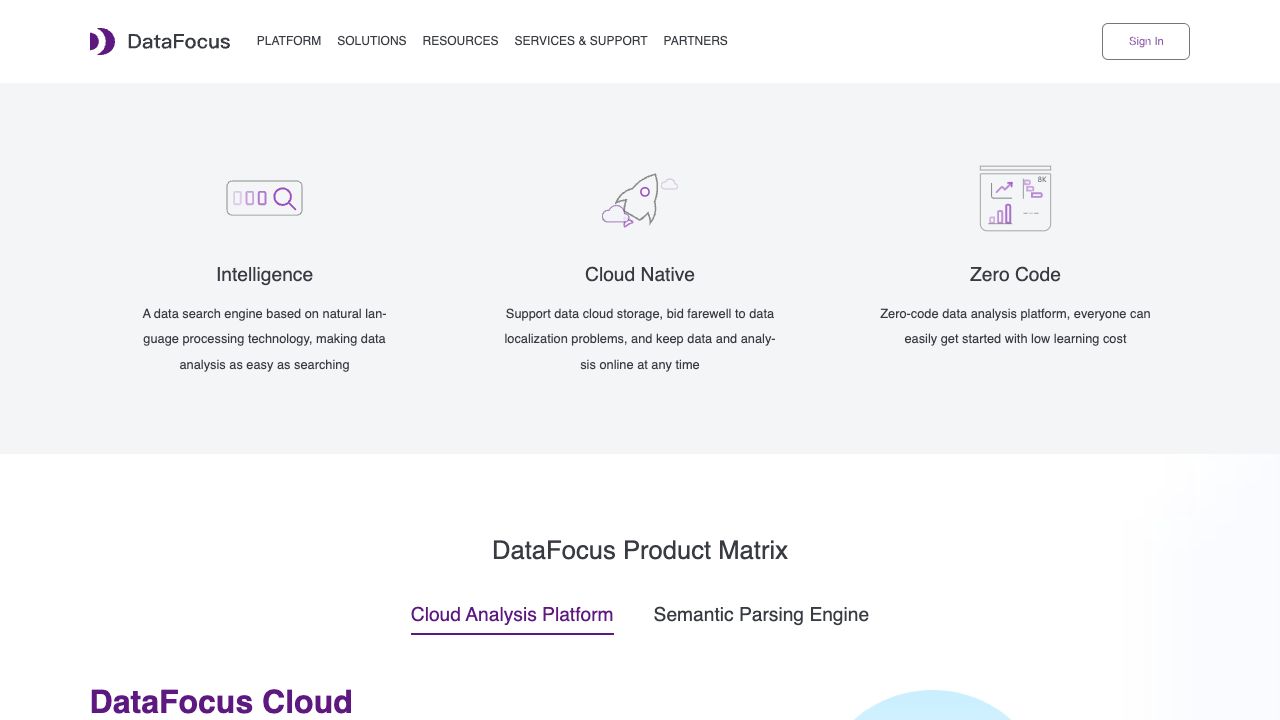
Task: Click the Zero Code description text
Action: (x=1015, y=326)
